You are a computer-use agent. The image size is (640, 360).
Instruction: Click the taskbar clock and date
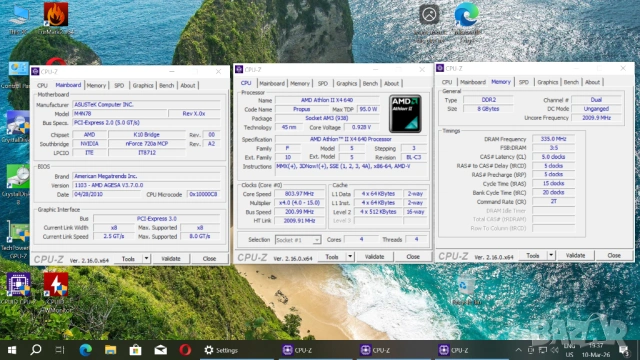(596, 350)
